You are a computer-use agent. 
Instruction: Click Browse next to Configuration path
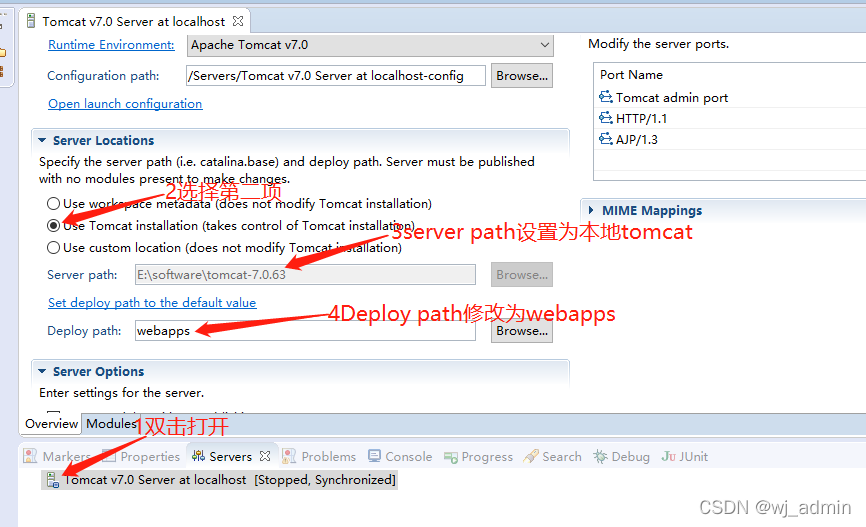tap(522, 76)
